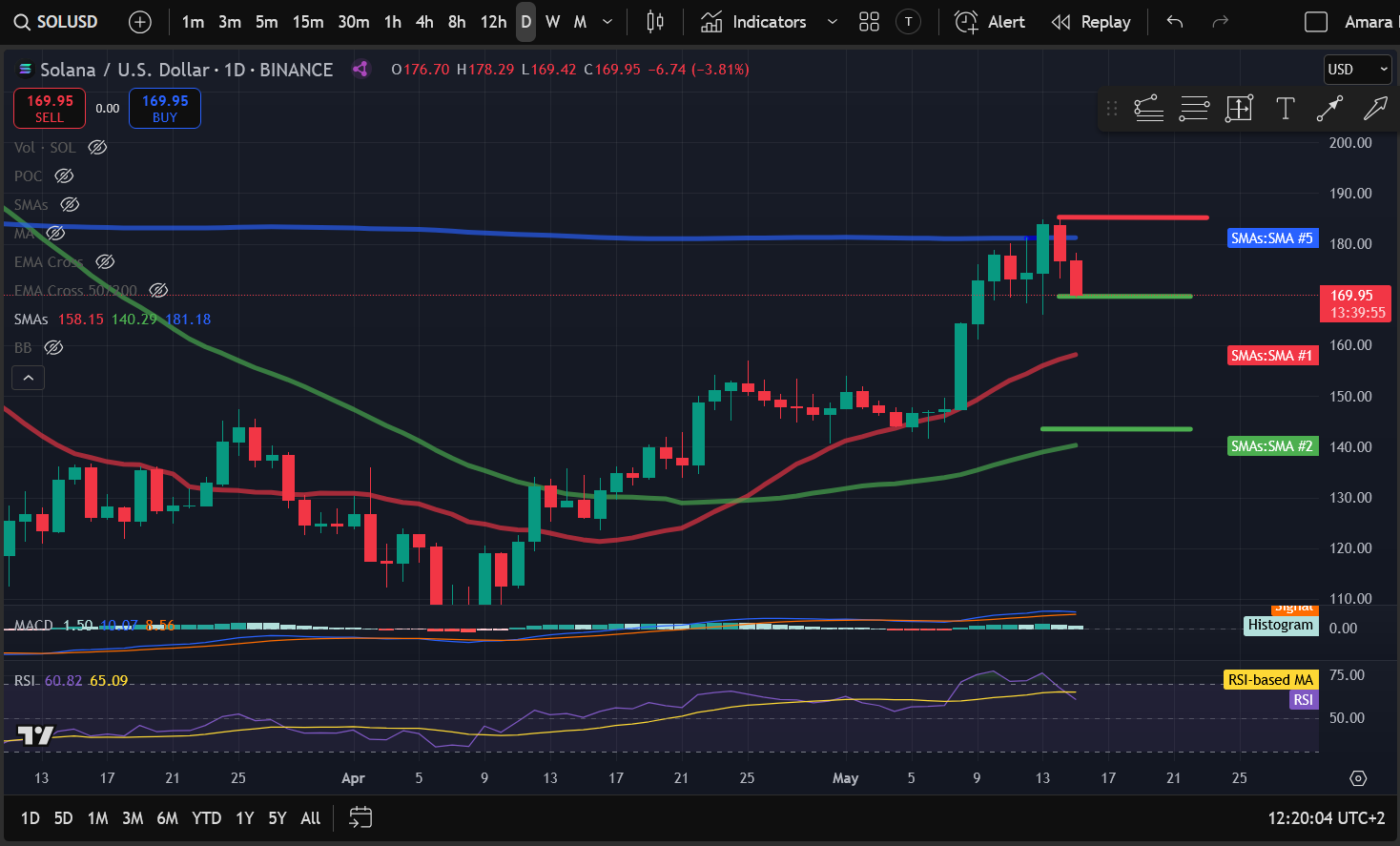Select the weekly W interval

coord(553,22)
